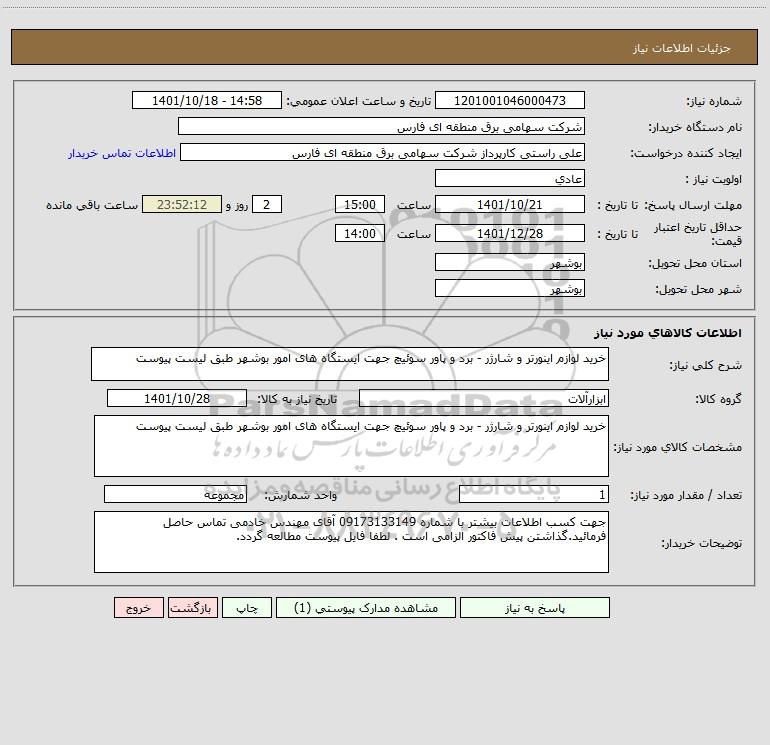The width and height of the screenshot is (770, 745).
Task: Click label 'استان محل تحویل:'
Action: (695, 264)
